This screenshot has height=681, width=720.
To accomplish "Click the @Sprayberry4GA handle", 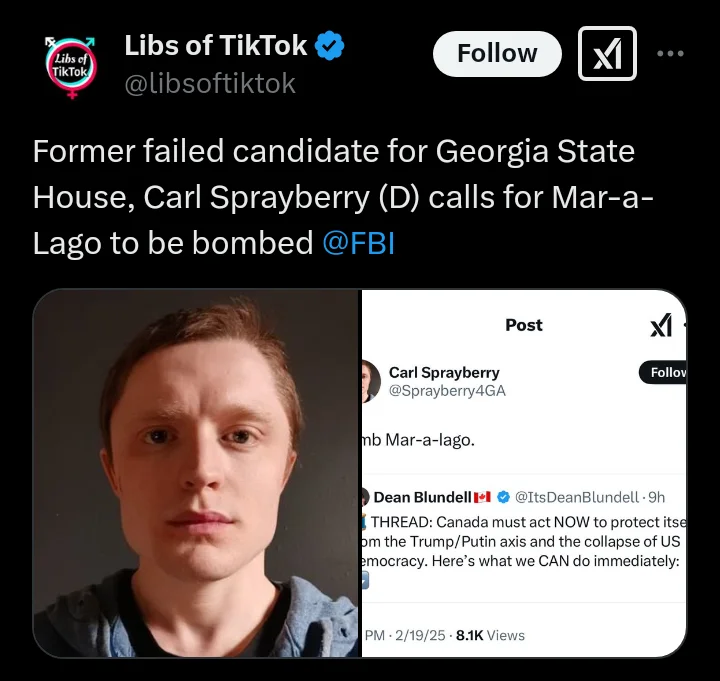I will point(447,391).
